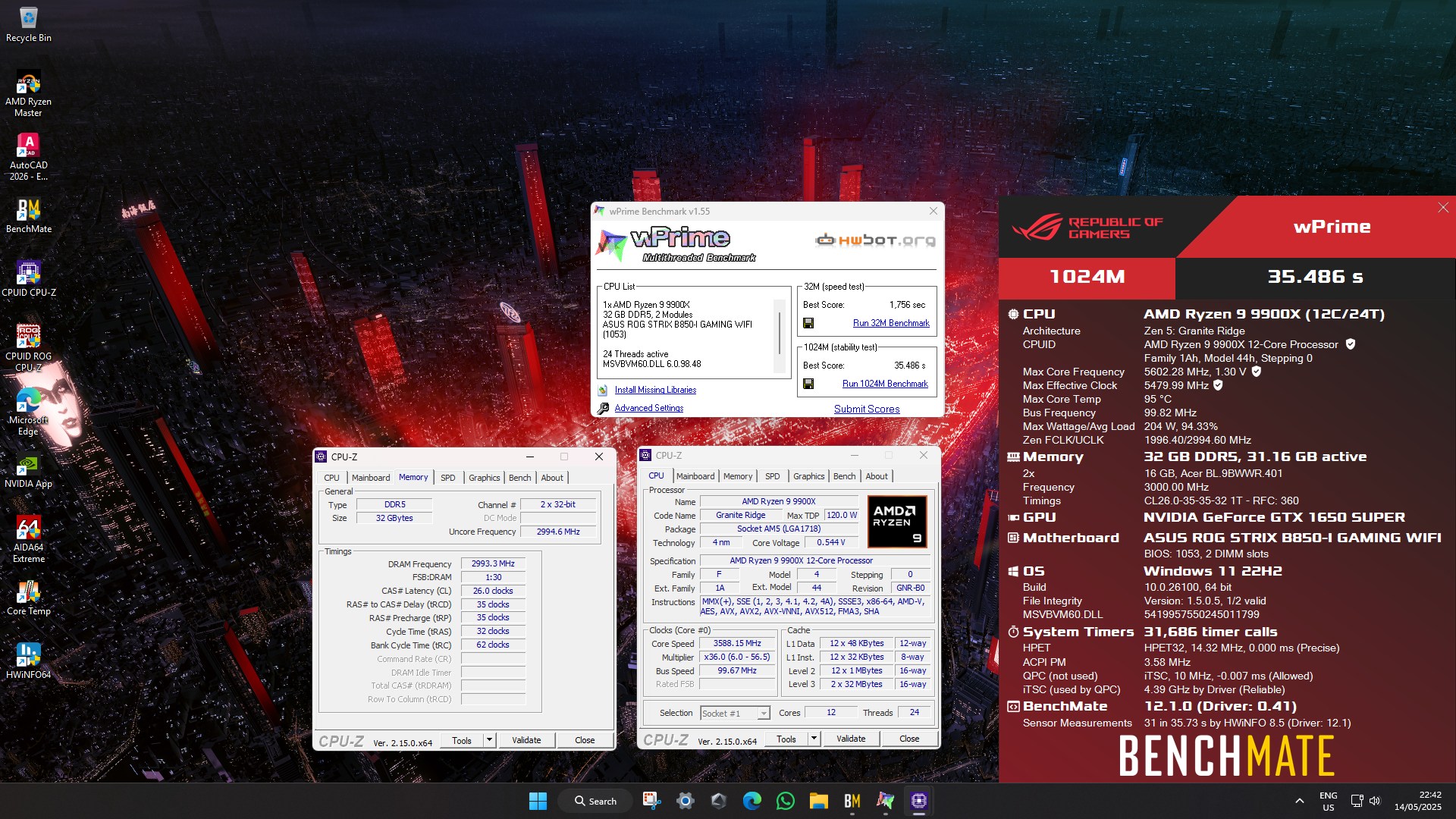This screenshot has width=1456, height=819.
Task: Click the Close button in left CPU-Z window
Action: (585, 740)
